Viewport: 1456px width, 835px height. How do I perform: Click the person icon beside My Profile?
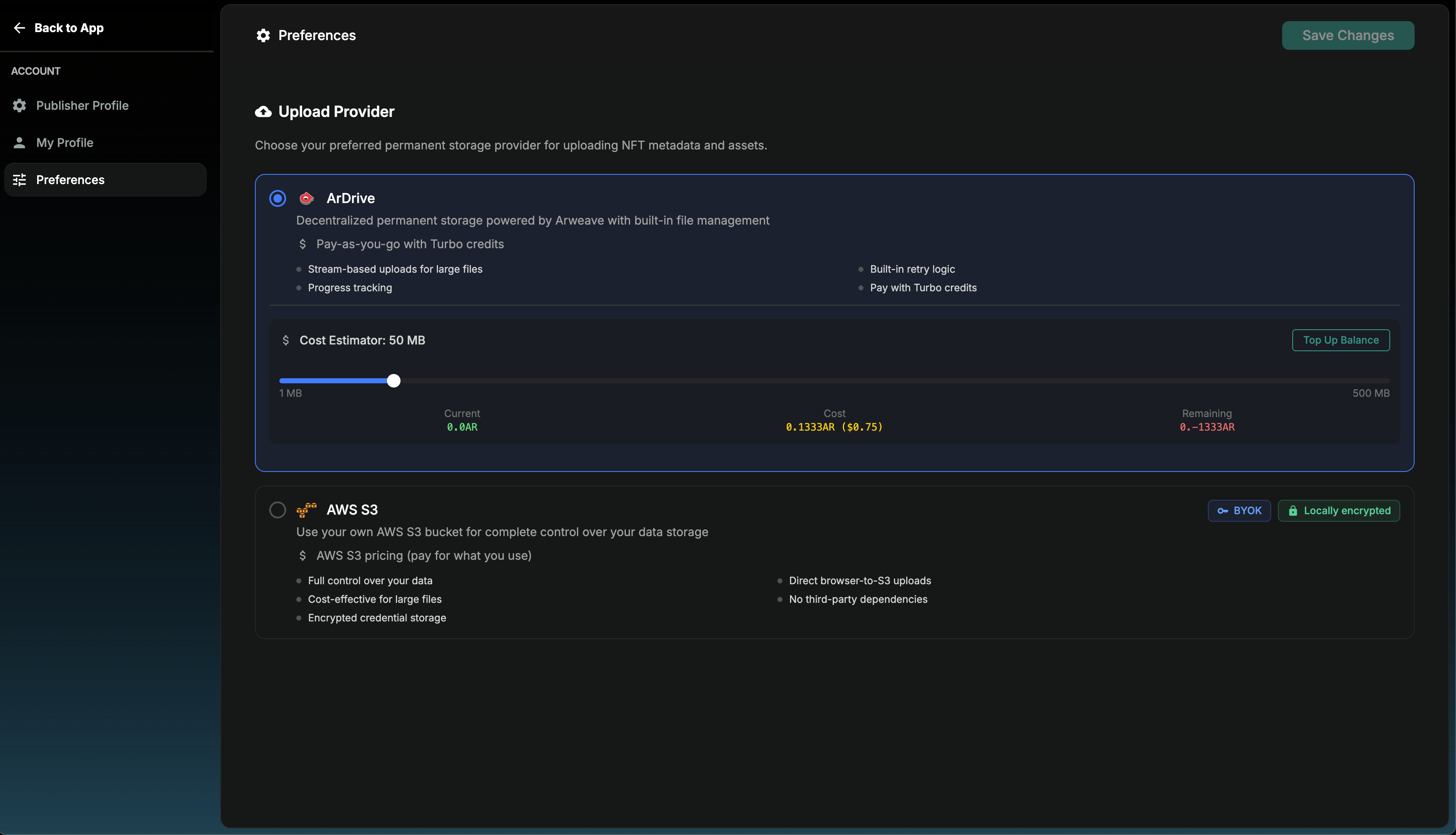pos(19,142)
